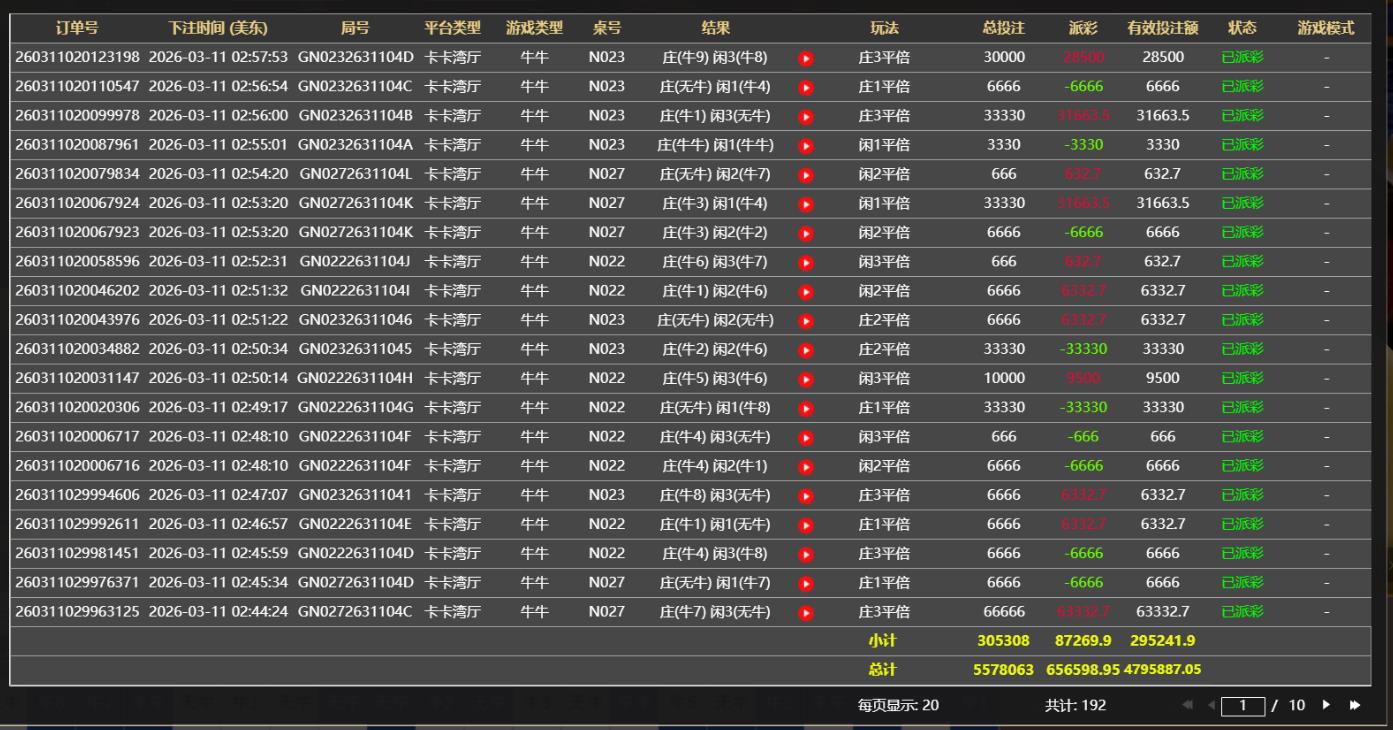Screen dimensions: 1393x730
Task: Open the 每页显示 20 page size selector
Action: 898,705
